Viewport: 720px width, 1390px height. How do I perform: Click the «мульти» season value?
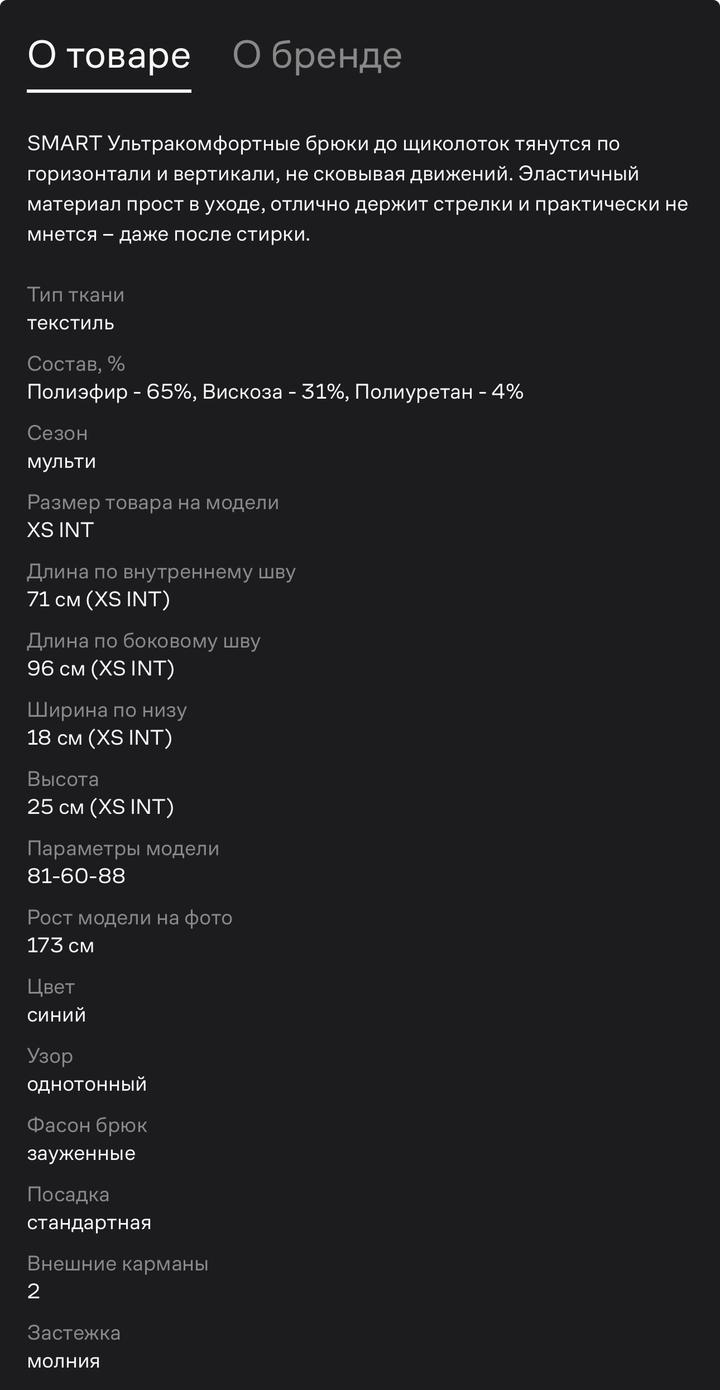pos(62,461)
